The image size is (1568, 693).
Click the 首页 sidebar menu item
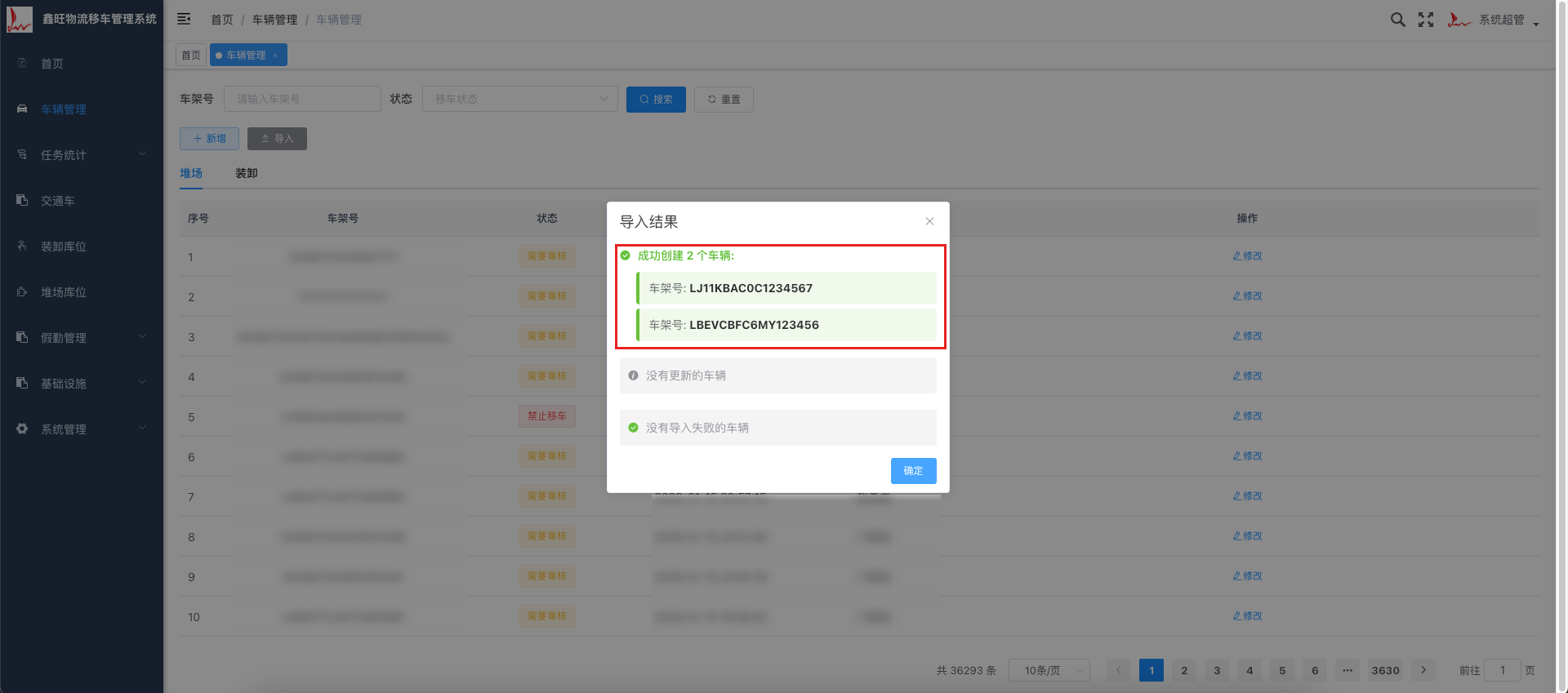82,64
